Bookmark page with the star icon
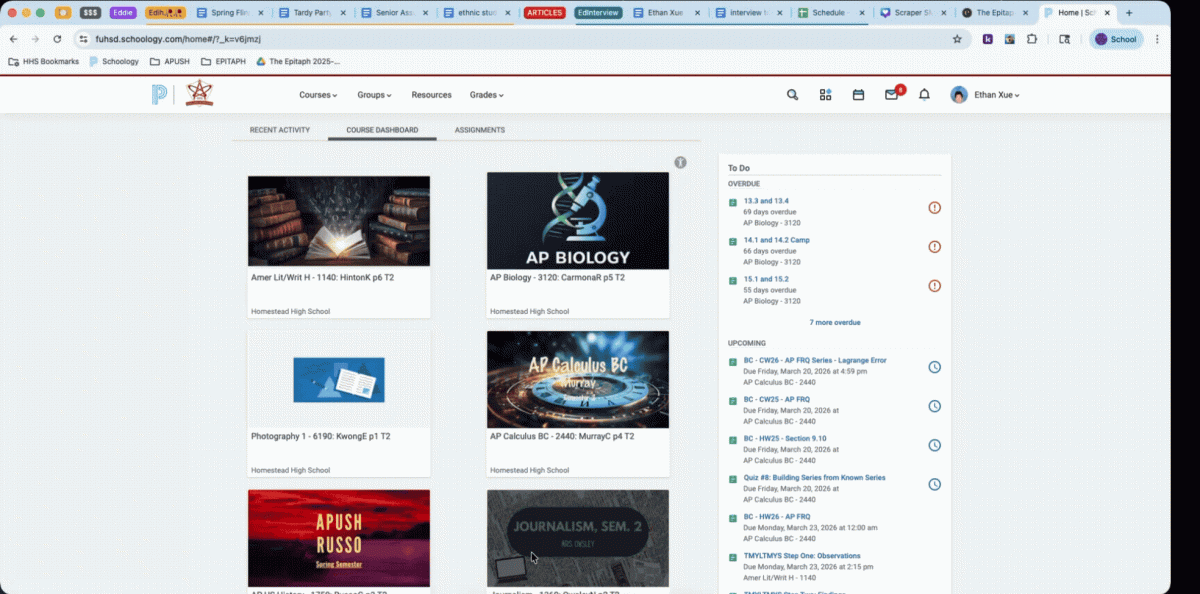 pos(957,39)
